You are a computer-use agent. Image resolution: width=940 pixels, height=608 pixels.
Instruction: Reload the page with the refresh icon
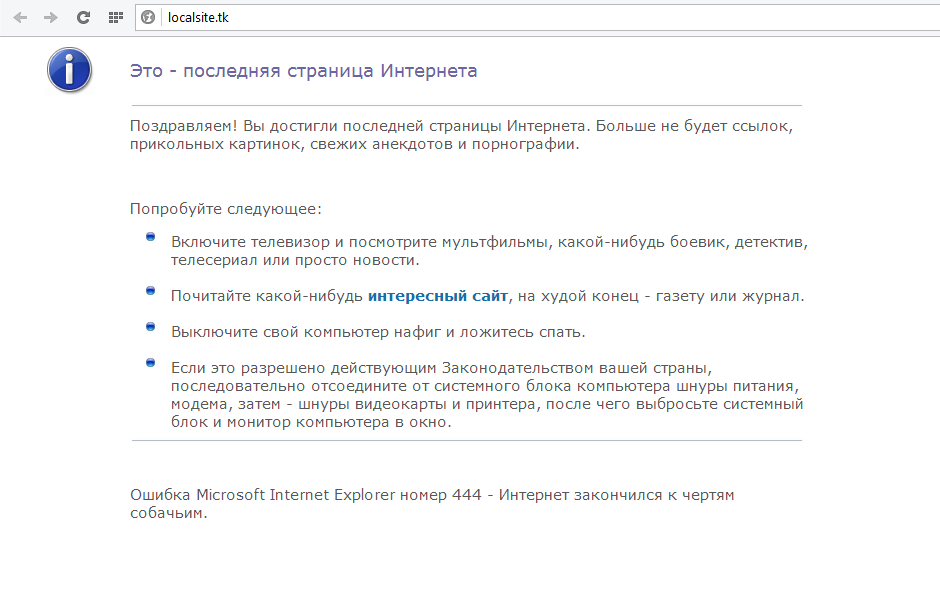click(83, 17)
